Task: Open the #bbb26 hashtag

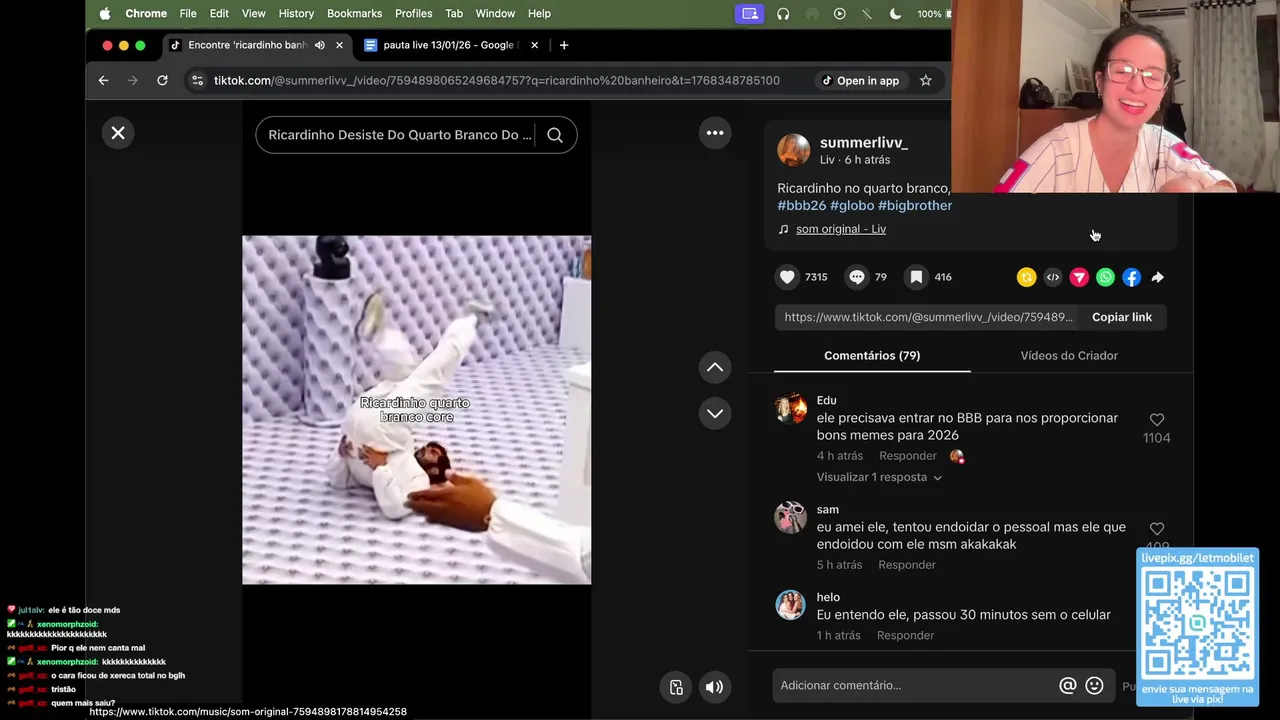Action: [x=802, y=205]
